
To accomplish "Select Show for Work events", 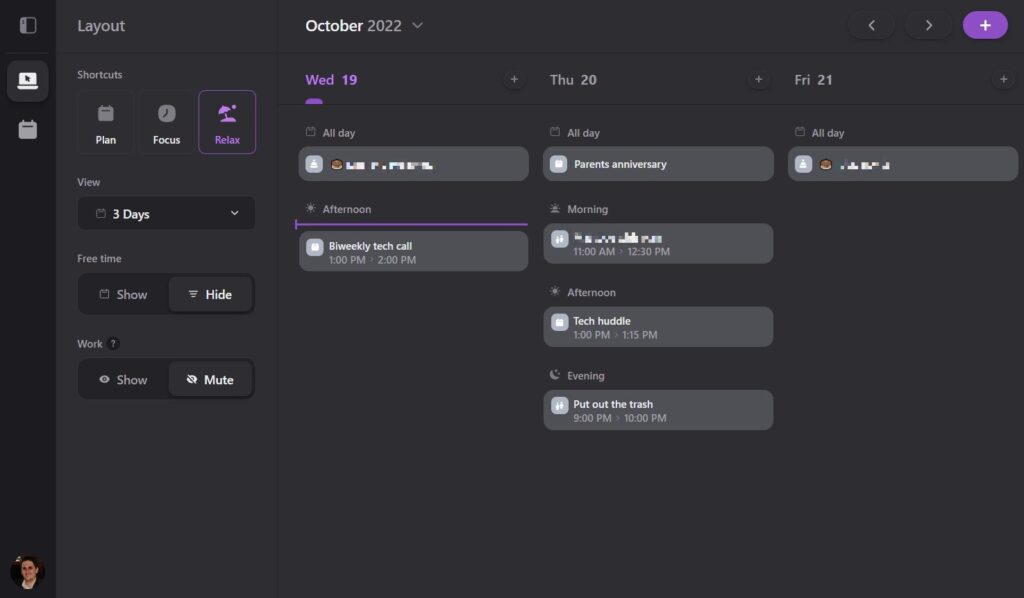I will pyautogui.click(x=123, y=380).
